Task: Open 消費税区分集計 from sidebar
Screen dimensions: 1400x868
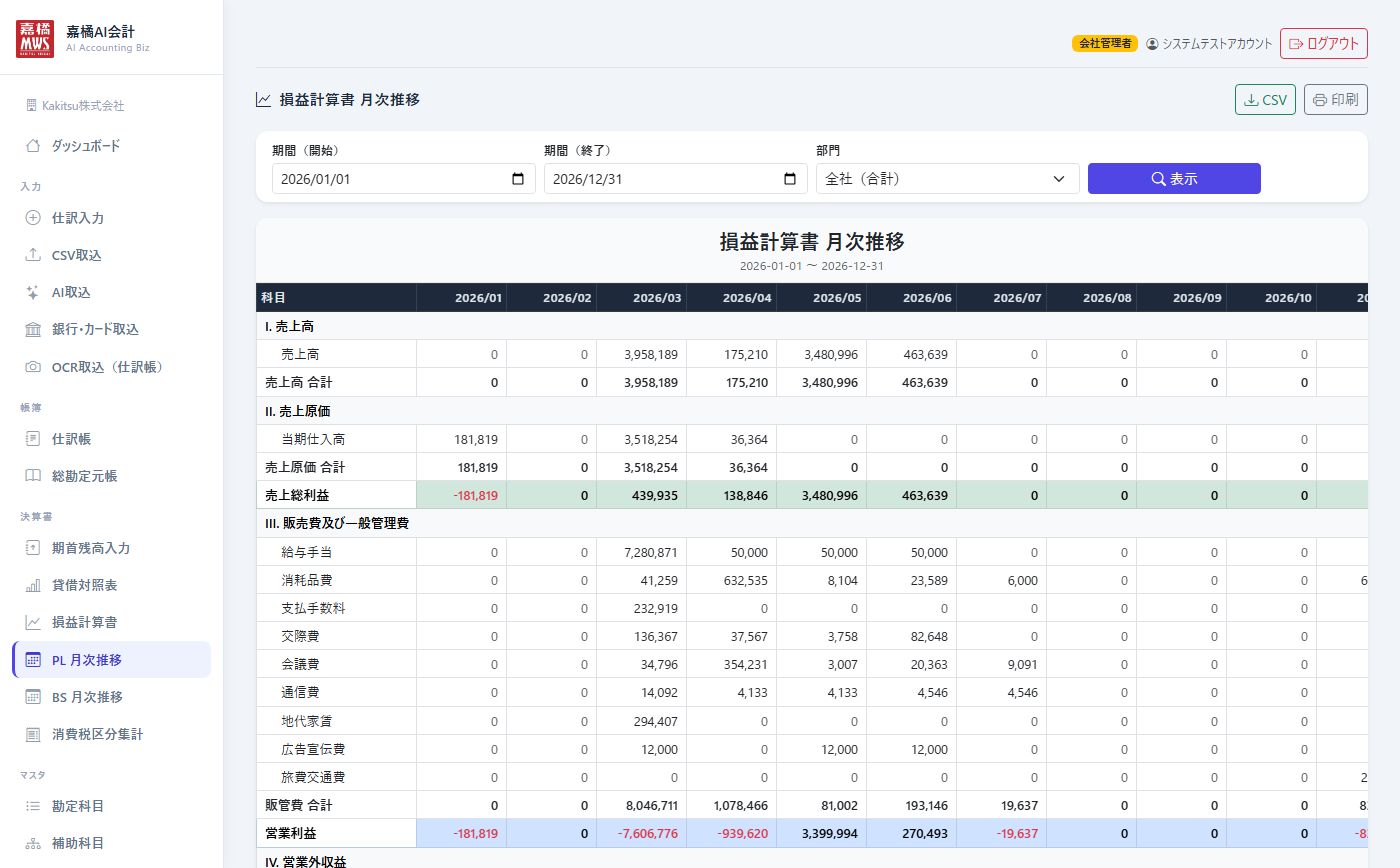Action: [x=112, y=734]
